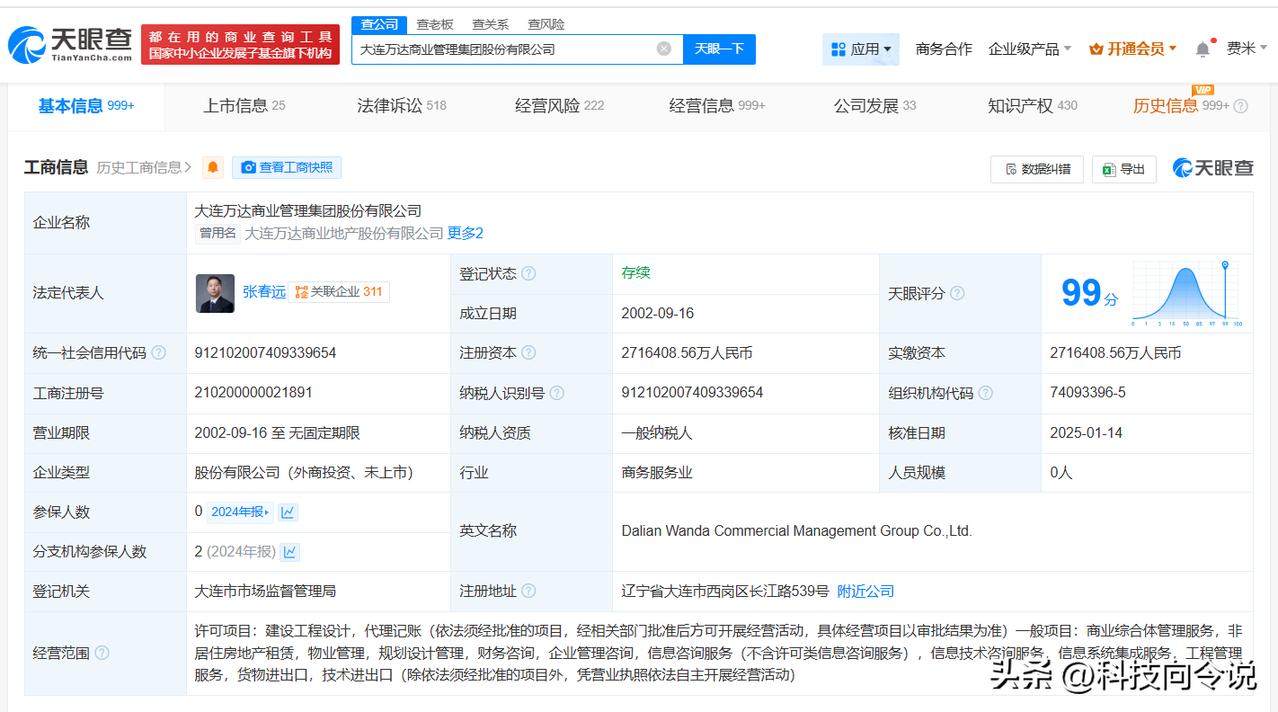Select registration number 210200000021891
Viewport: 1278px width, 712px height.
253,393
